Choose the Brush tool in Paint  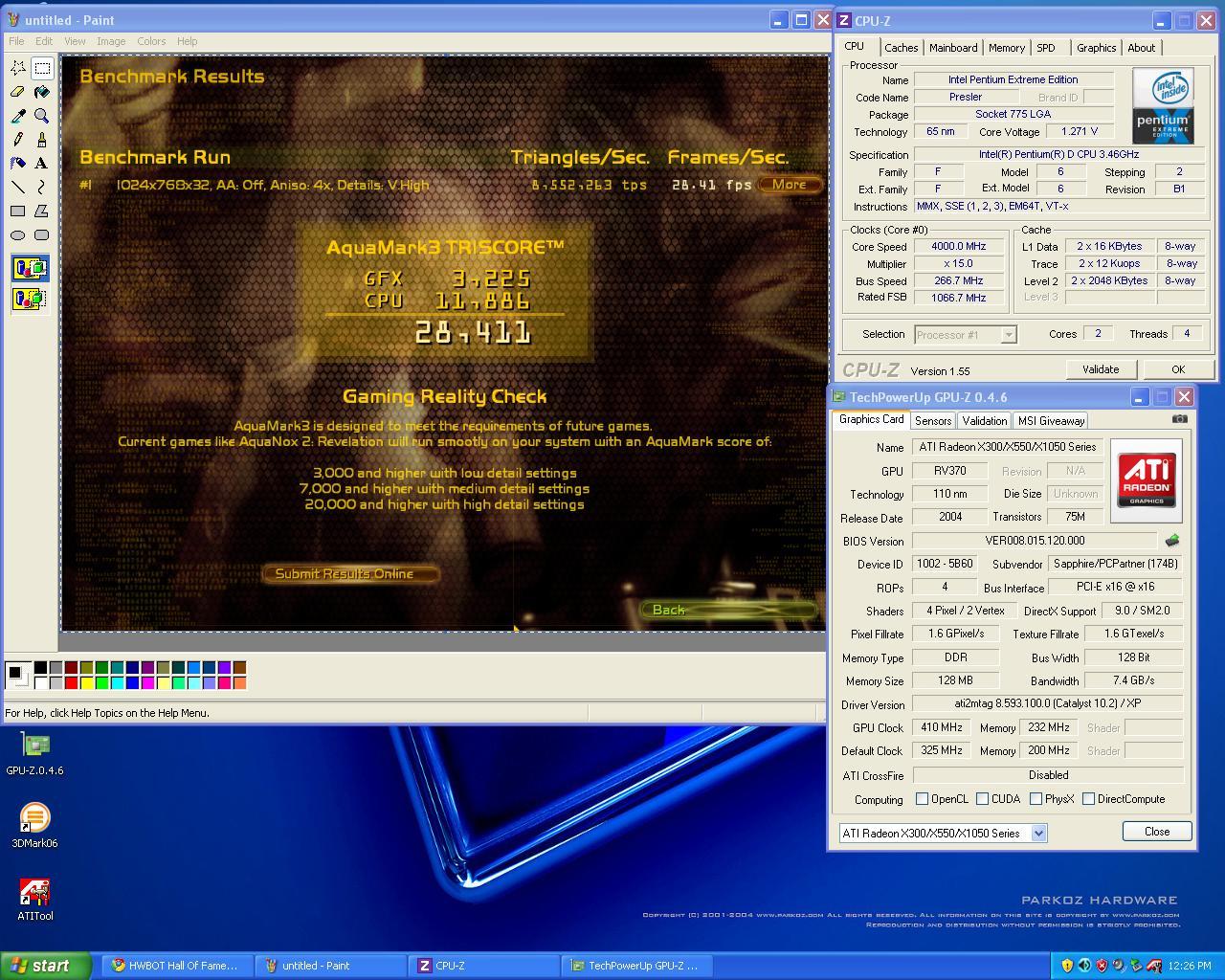tap(42, 140)
